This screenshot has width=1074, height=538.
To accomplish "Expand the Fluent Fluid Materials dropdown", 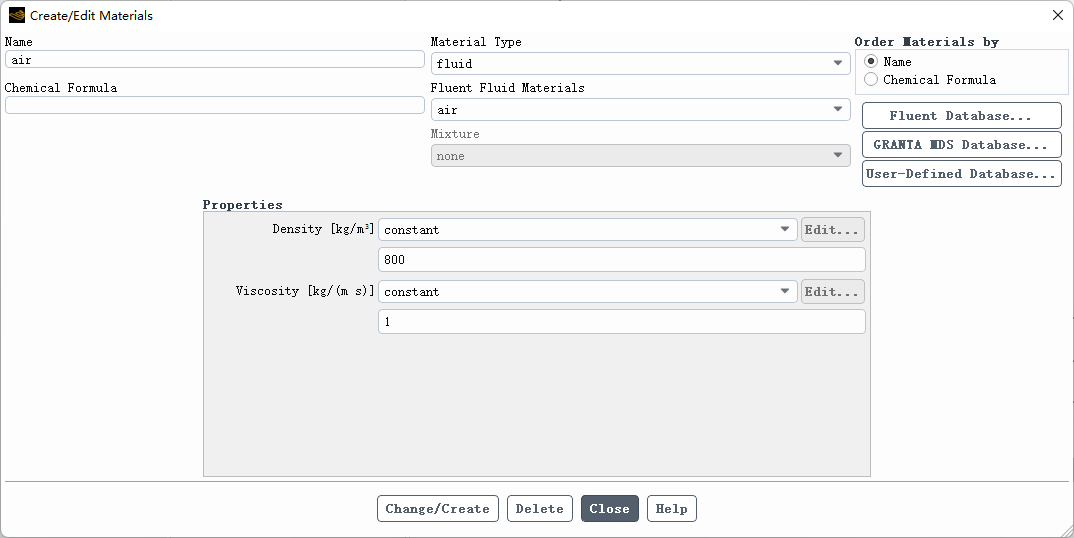I will (x=640, y=110).
